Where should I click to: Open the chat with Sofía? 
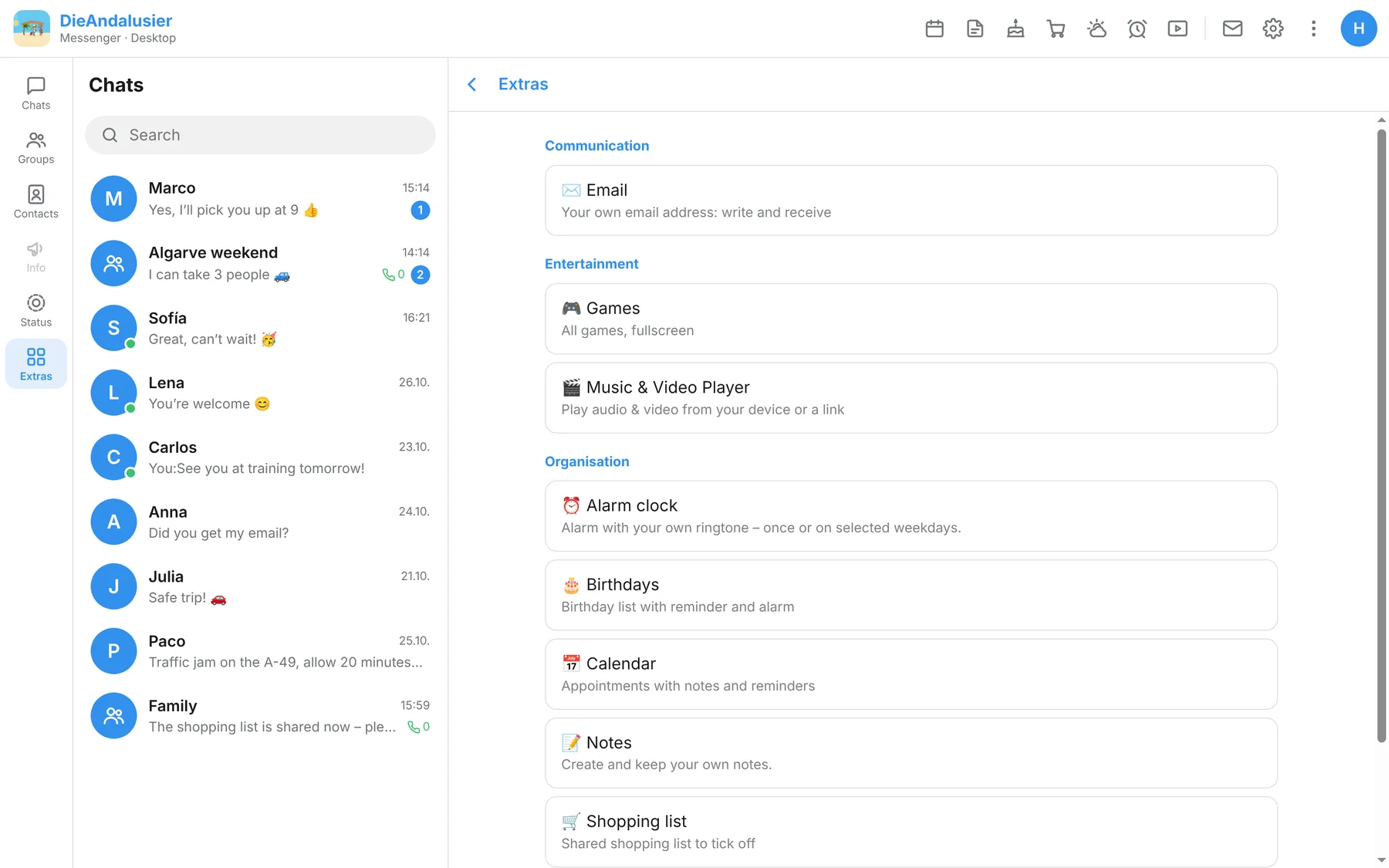[x=260, y=328]
